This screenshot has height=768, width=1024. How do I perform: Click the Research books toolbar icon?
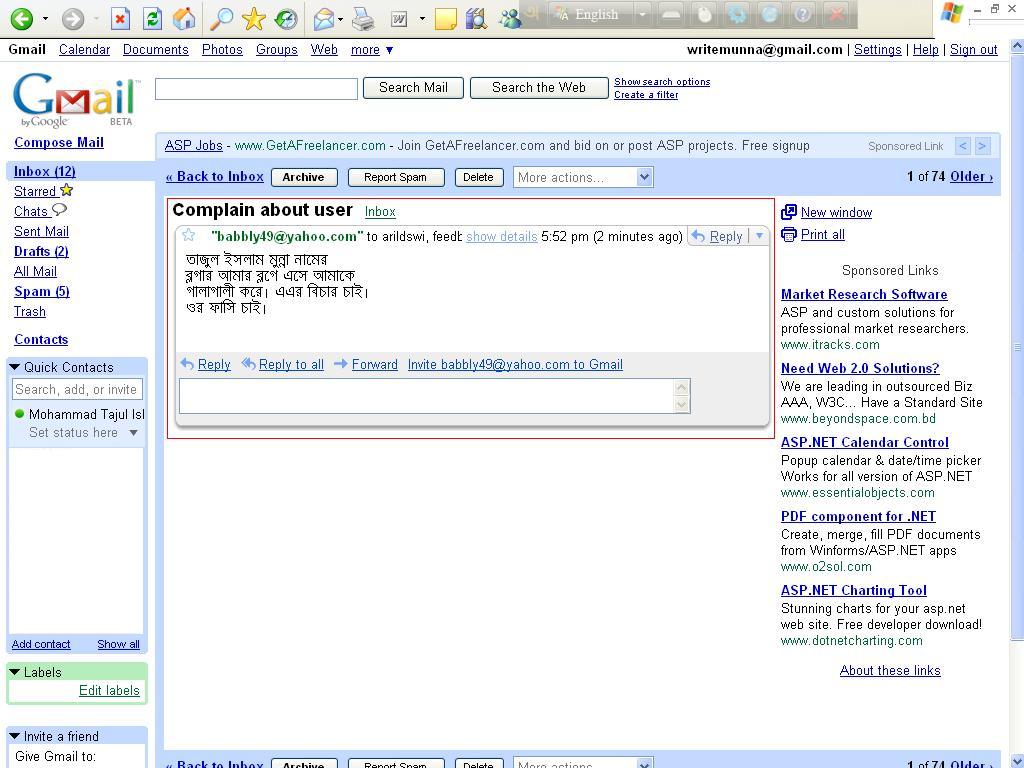click(477, 19)
